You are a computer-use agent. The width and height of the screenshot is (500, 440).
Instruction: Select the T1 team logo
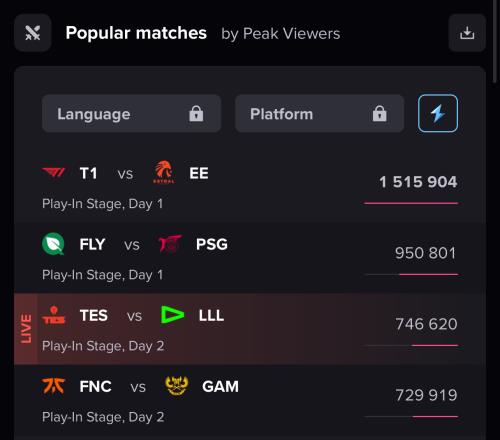click(53, 173)
